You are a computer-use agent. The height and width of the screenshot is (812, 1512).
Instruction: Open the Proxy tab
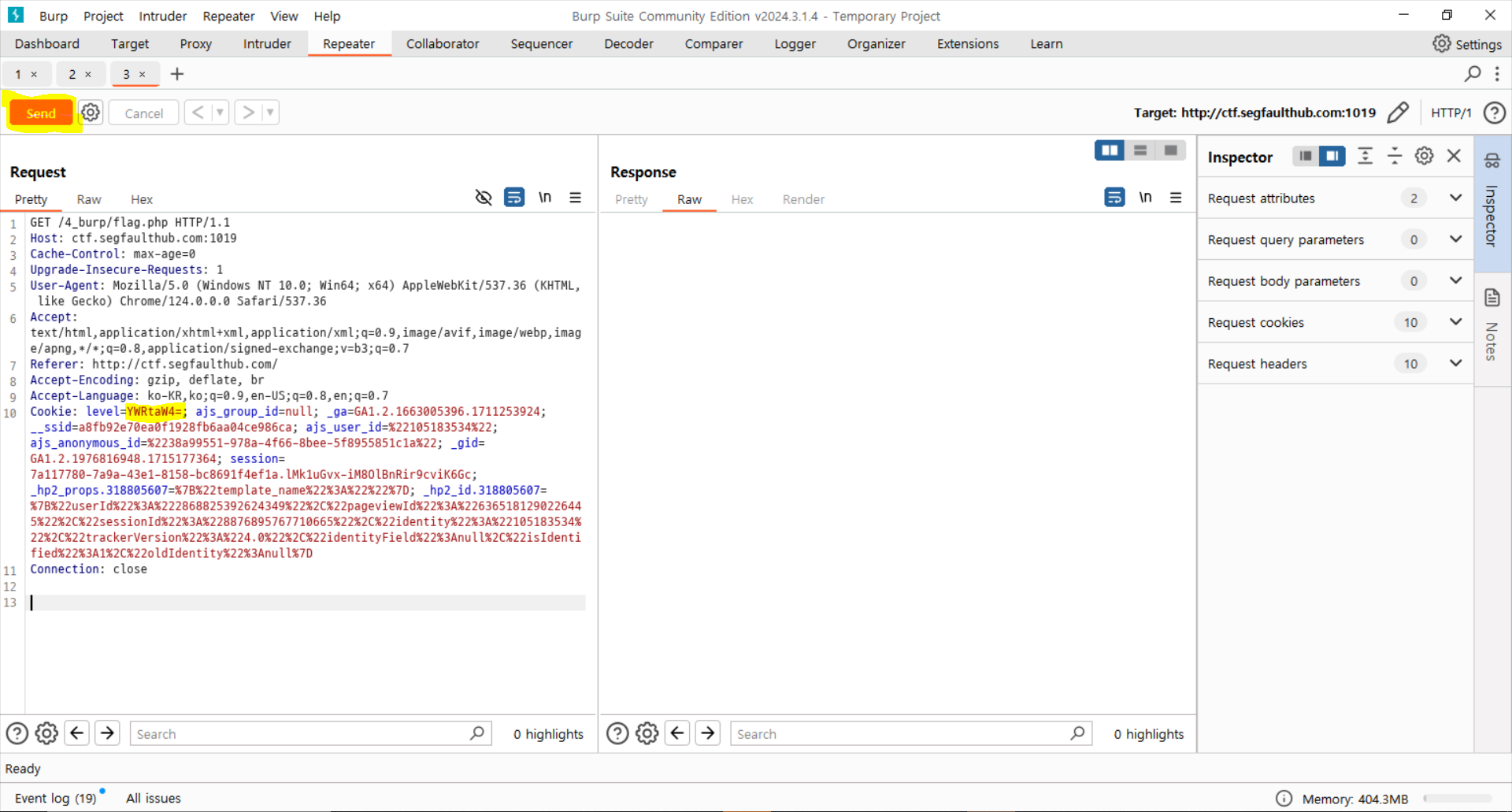[195, 44]
